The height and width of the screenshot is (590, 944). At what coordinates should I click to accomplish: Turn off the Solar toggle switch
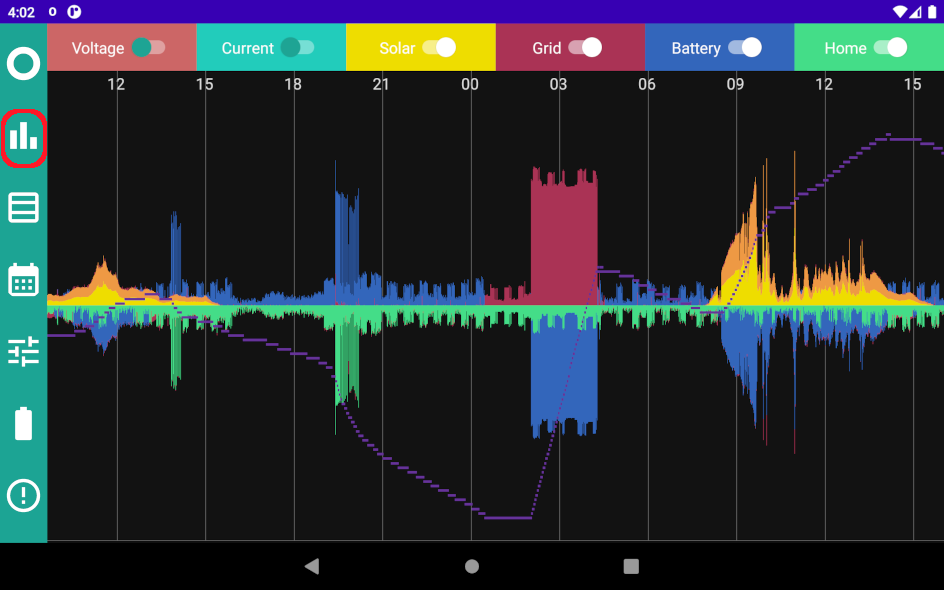coord(439,48)
